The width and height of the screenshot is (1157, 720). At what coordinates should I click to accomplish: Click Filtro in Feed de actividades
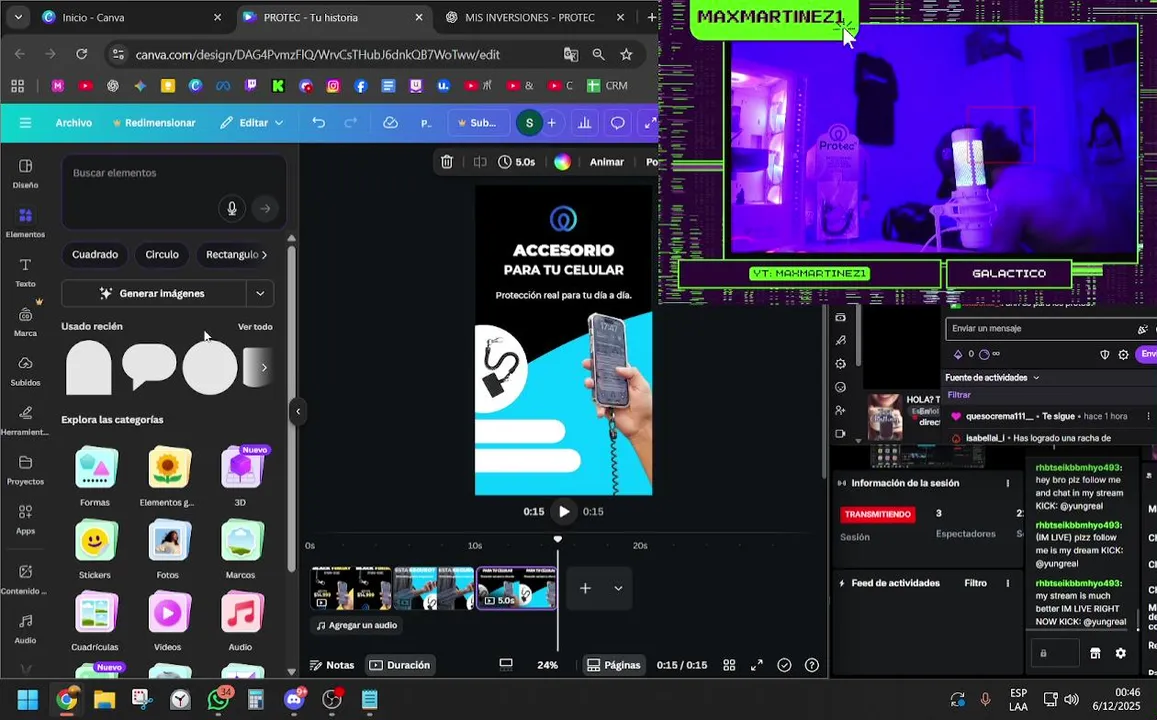click(x=975, y=583)
